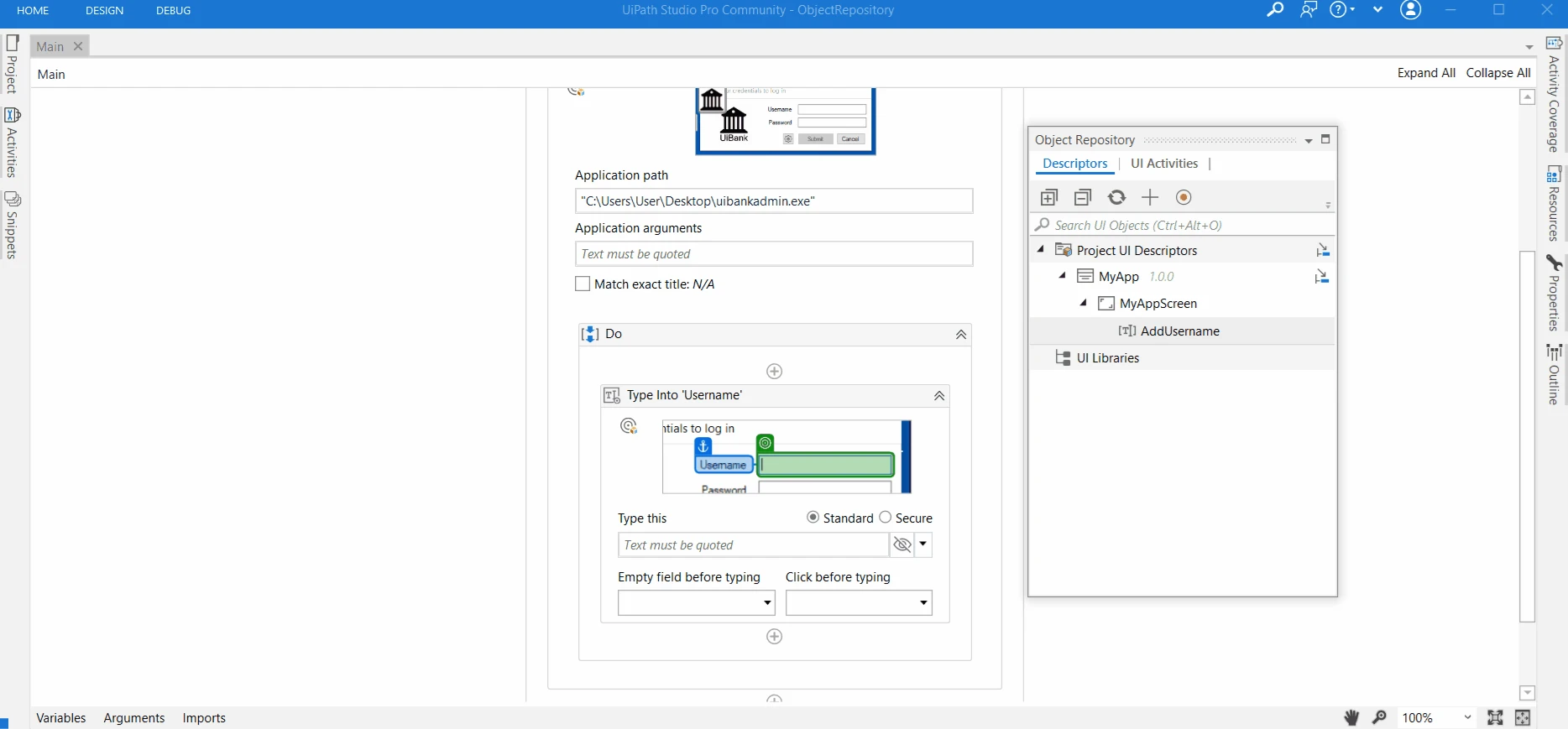The image size is (1568, 729).
Task: Collapse the Project UI Descriptors tree node
Action: [x=1041, y=249]
